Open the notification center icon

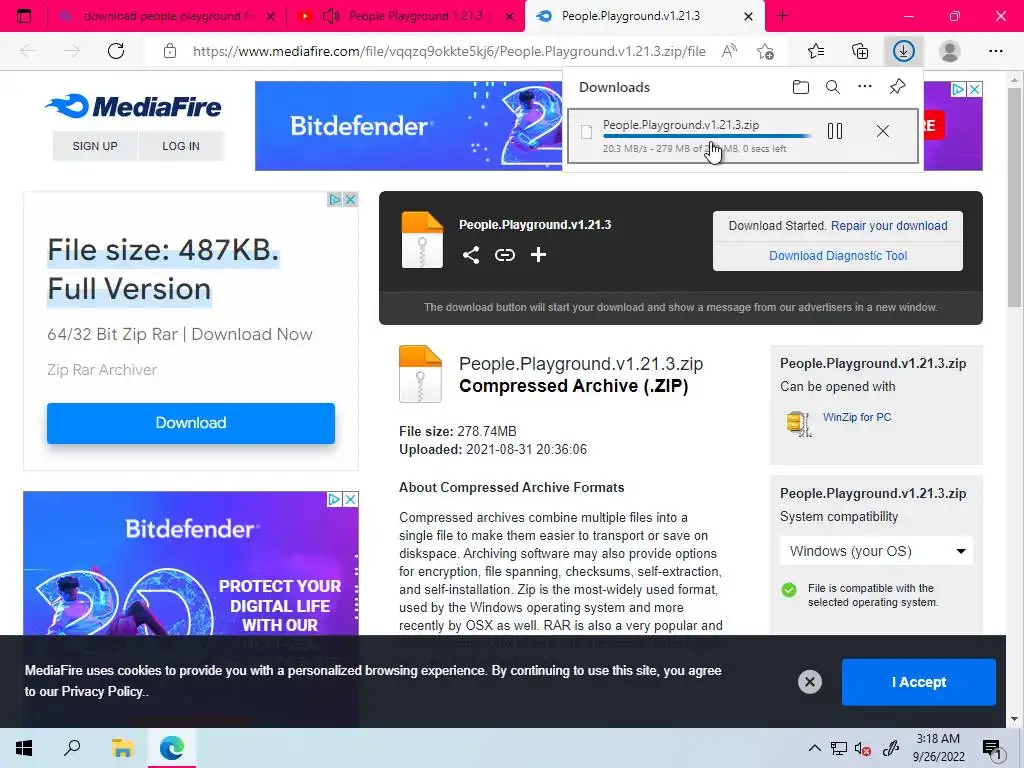coord(993,749)
